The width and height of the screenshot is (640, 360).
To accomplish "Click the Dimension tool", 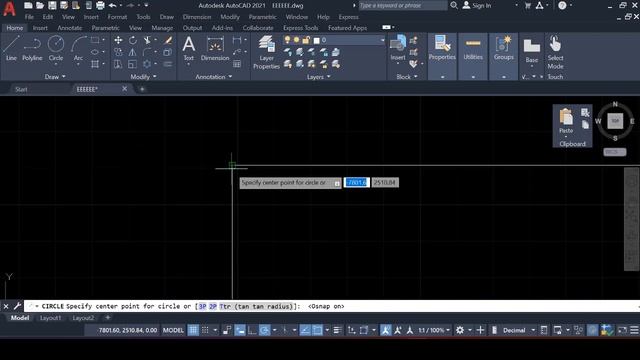I will (x=215, y=48).
